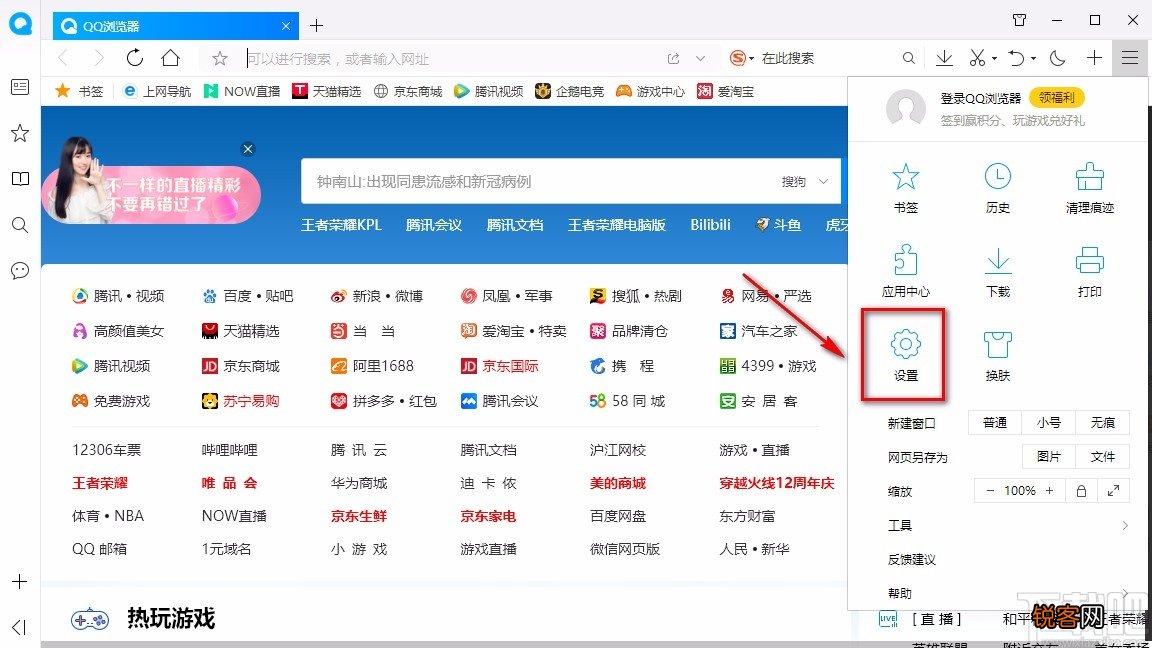Open new 普通 window
Screen dimensions: 1152x648
coord(995,422)
